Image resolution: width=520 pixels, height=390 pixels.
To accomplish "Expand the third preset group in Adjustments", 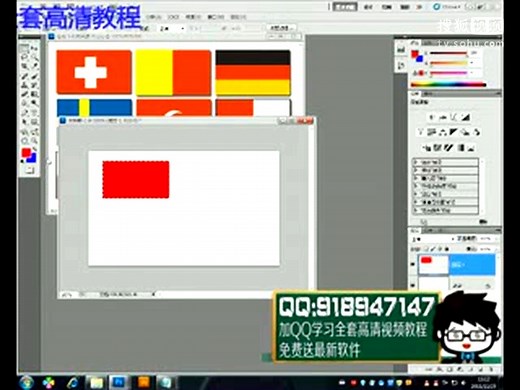I will click(x=416, y=178).
